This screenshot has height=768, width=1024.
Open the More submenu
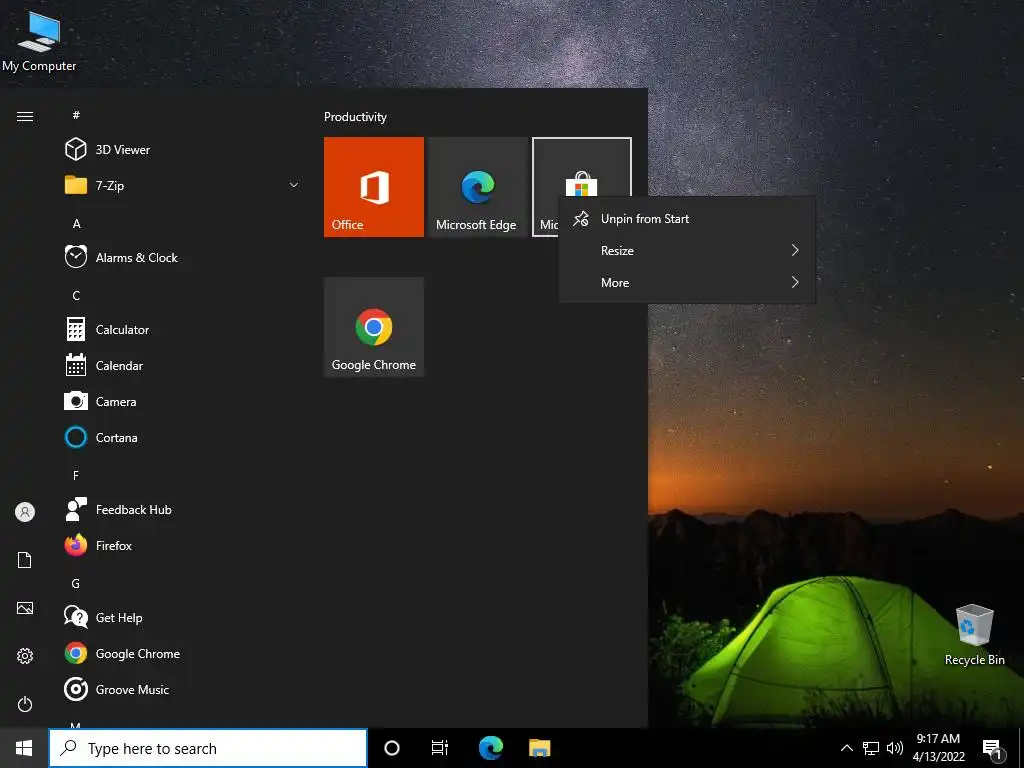(x=687, y=283)
